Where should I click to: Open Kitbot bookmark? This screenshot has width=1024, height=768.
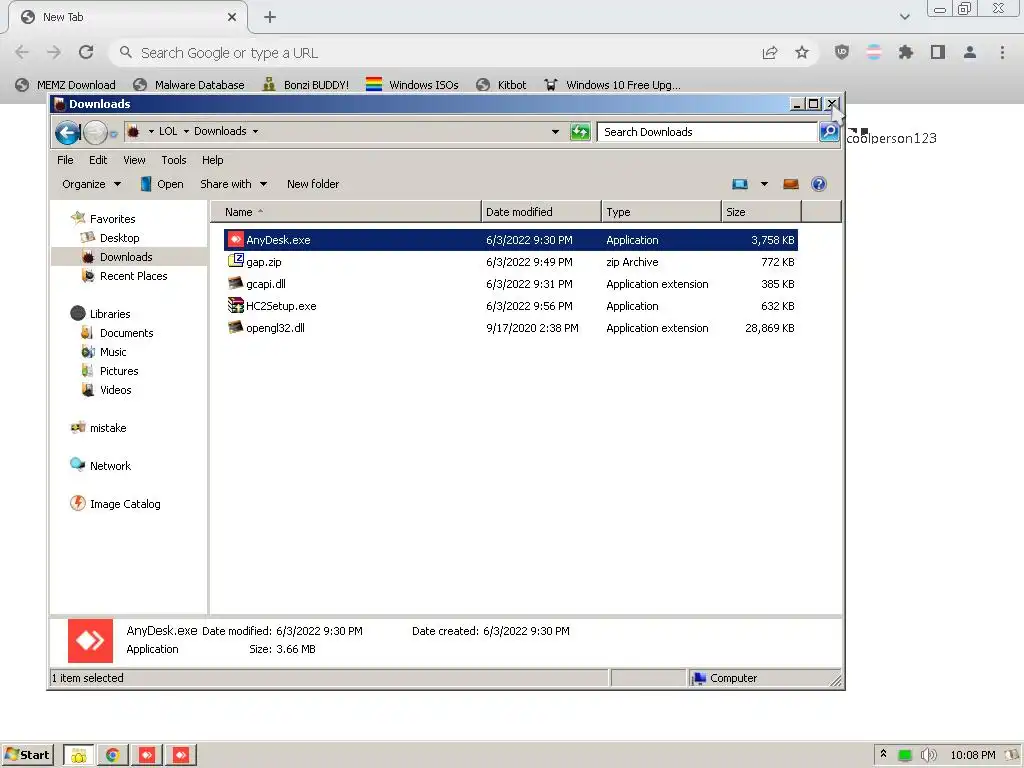(x=501, y=85)
